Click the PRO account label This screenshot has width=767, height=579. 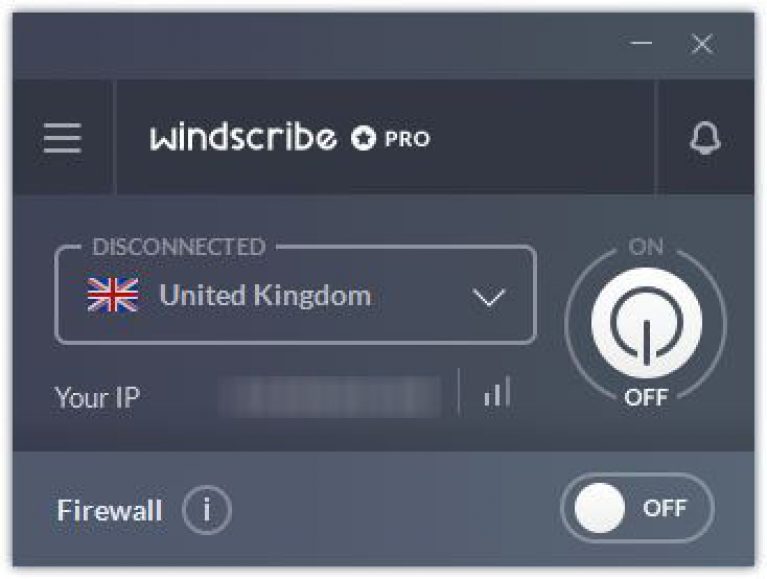(407, 139)
